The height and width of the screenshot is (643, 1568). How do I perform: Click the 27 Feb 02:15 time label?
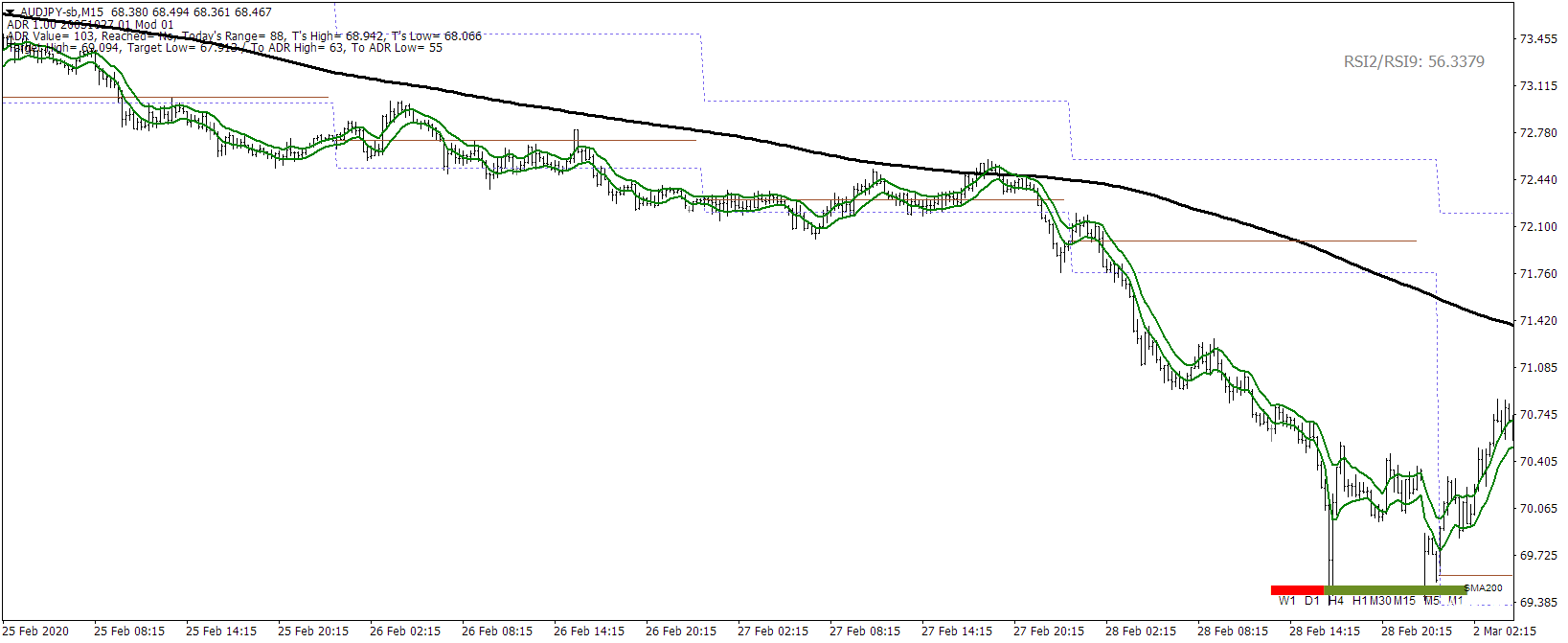pos(773,631)
